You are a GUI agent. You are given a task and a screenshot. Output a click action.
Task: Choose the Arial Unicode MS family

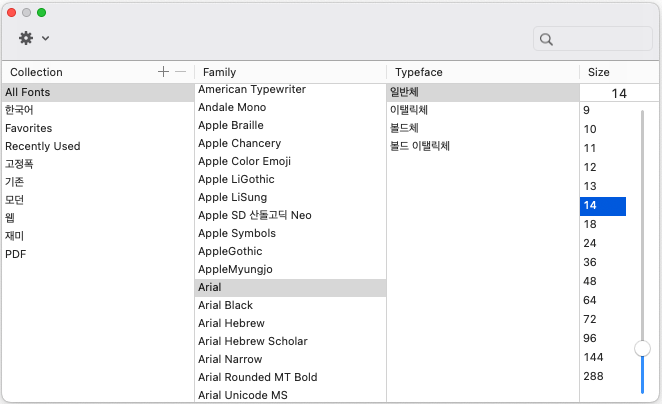(x=290, y=395)
